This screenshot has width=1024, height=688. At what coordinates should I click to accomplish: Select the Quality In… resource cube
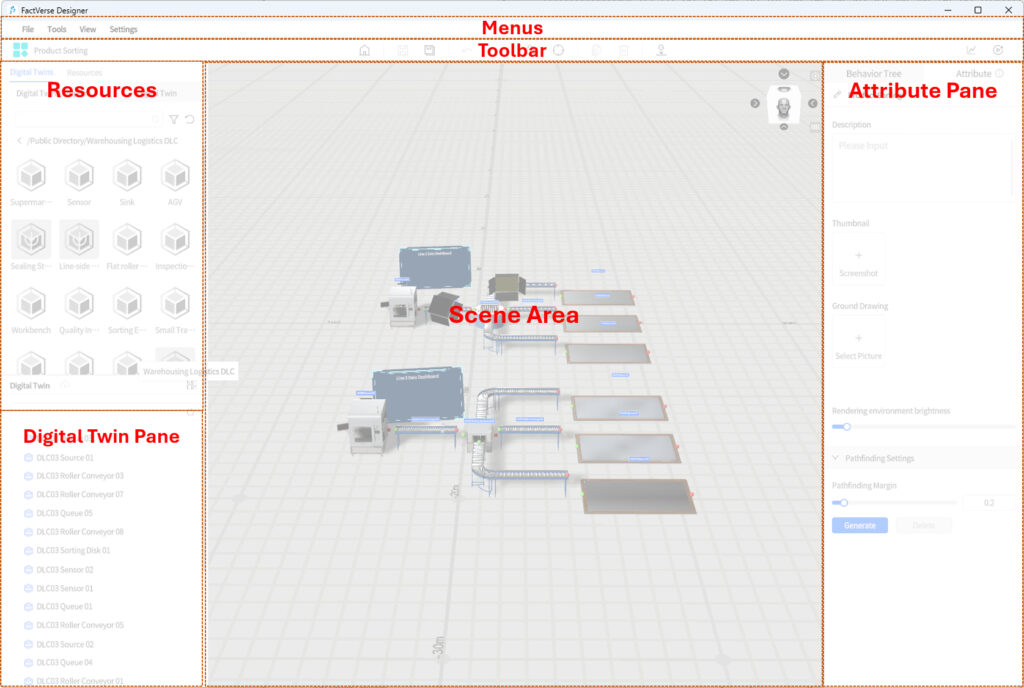click(x=79, y=304)
